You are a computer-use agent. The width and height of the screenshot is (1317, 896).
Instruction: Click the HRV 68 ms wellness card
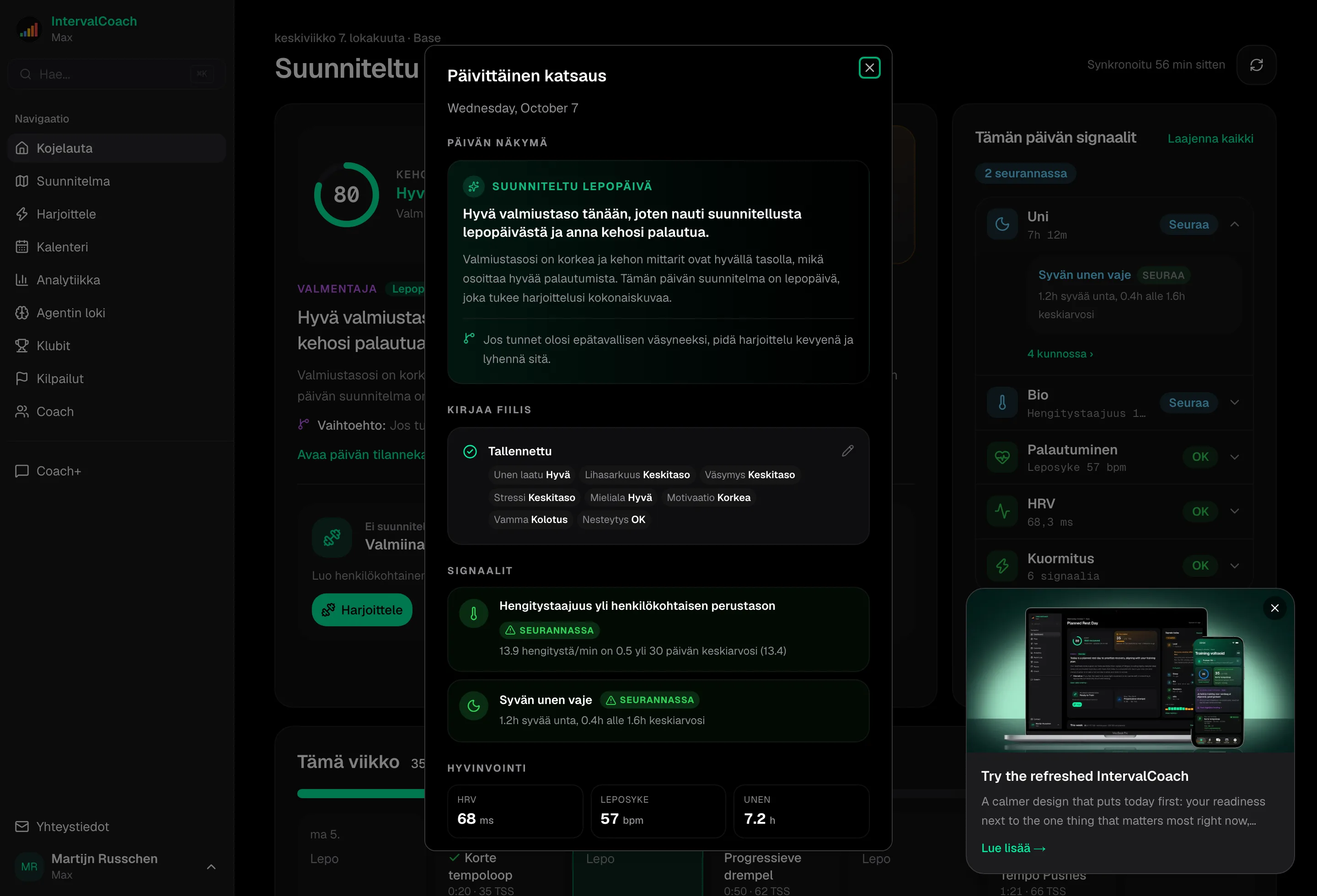514,811
